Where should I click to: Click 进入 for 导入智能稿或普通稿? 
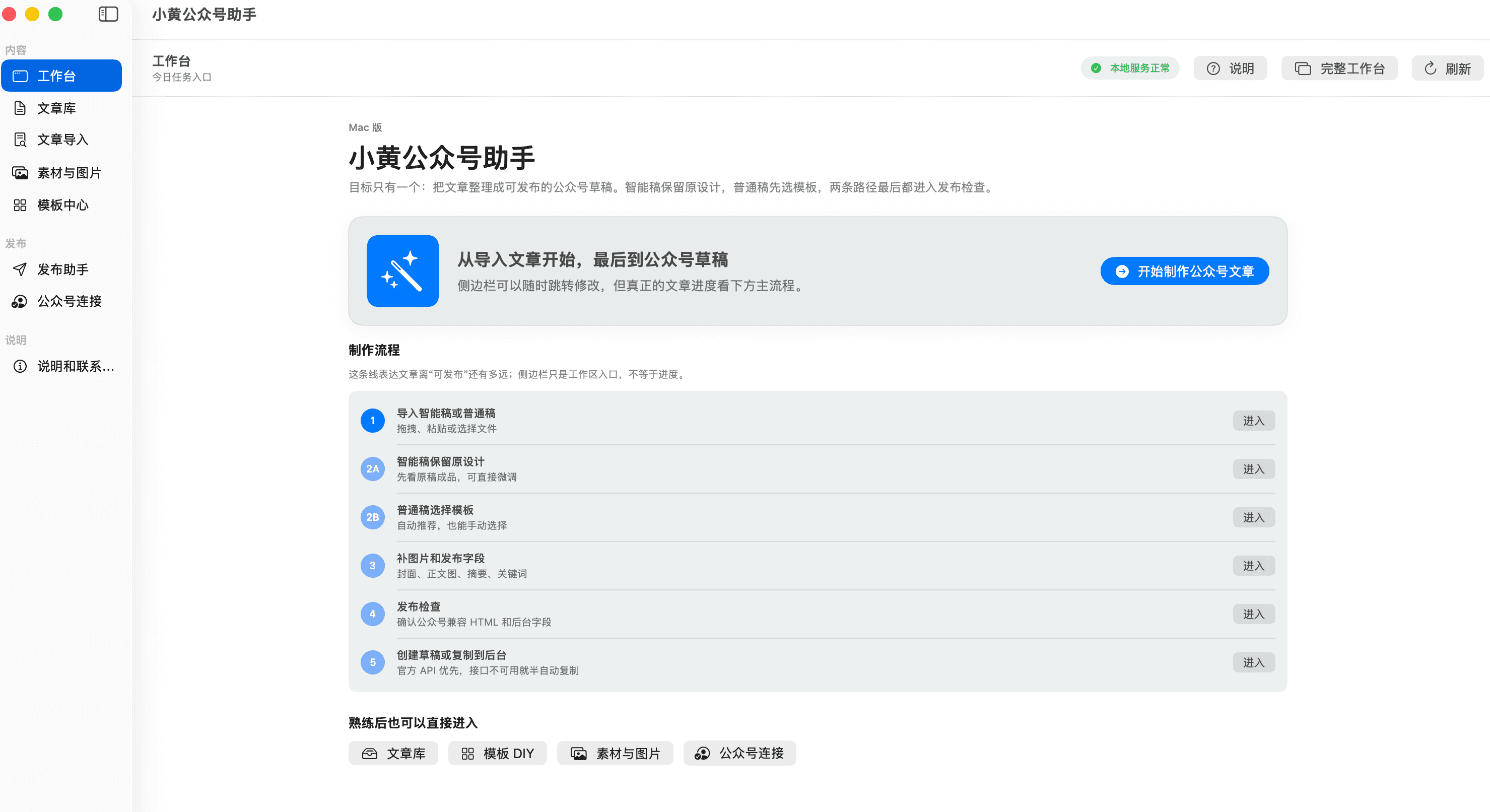tap(1253, 421)
